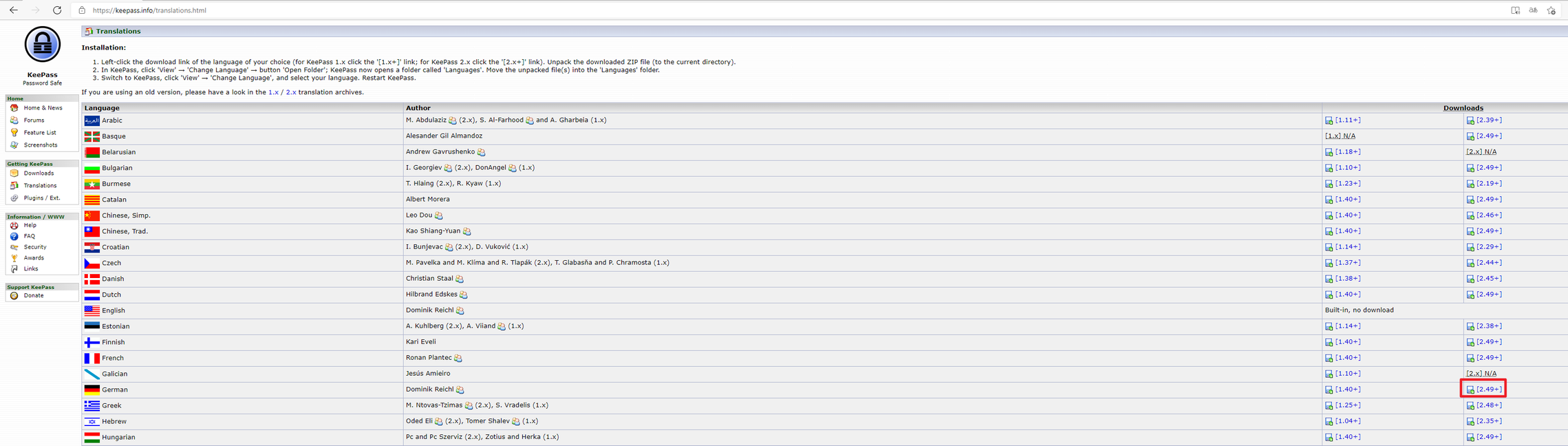1568x446 pixels.
Task: Click contact icon next to Christian Staal
Action: point(460,279)
